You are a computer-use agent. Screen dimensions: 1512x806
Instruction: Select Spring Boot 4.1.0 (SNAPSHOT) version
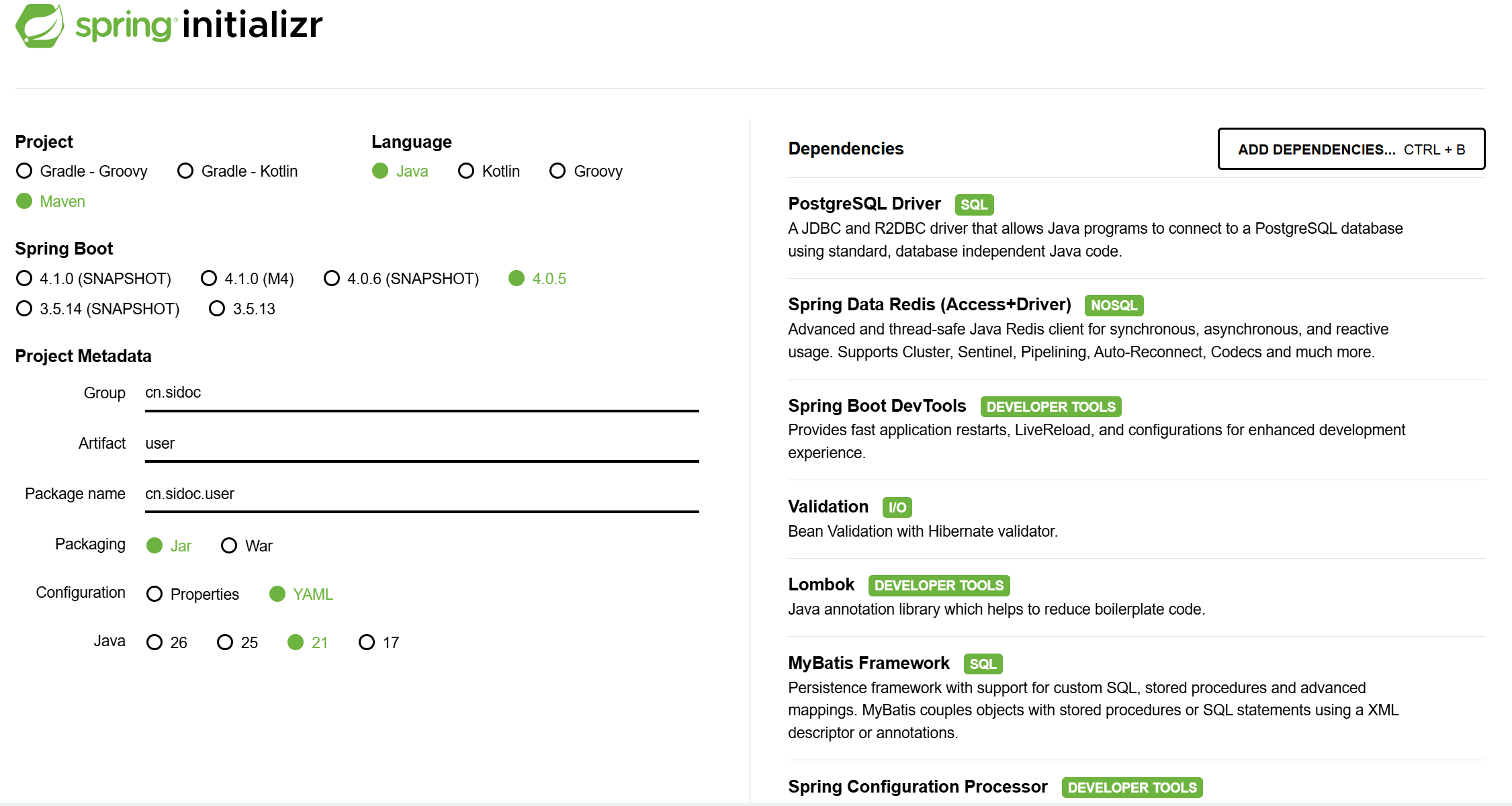pyautogui.click(x=25, y=278)
